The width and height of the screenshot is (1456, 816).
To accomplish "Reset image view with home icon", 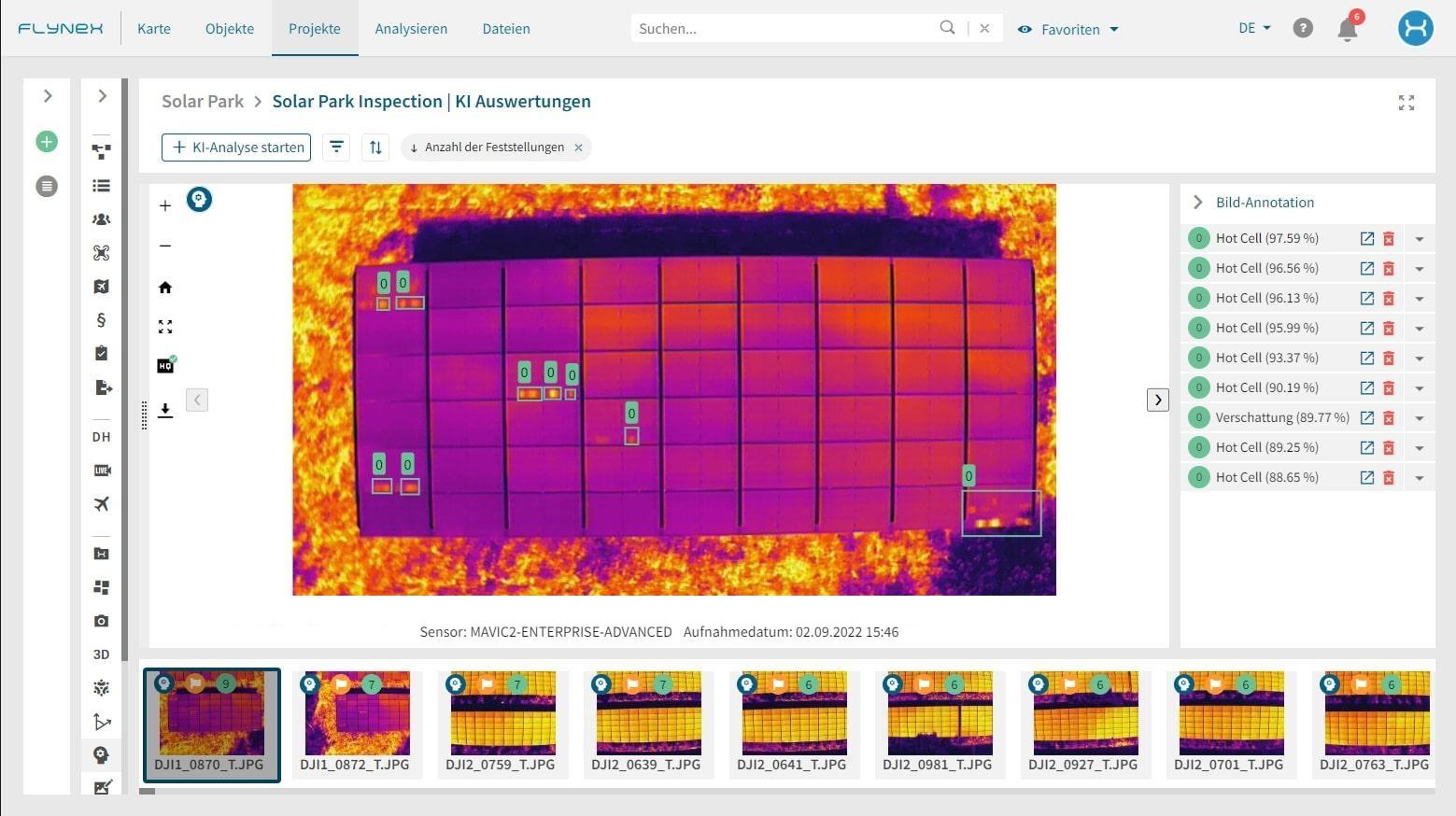I will click(165, 288).
